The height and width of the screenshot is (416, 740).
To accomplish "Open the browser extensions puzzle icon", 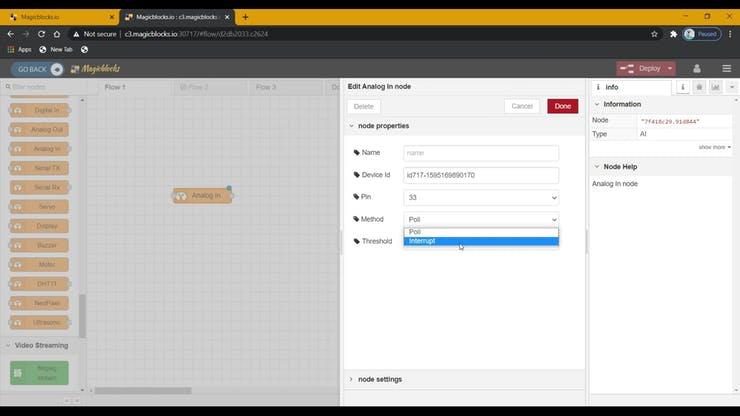I will [x=674, y=33].
